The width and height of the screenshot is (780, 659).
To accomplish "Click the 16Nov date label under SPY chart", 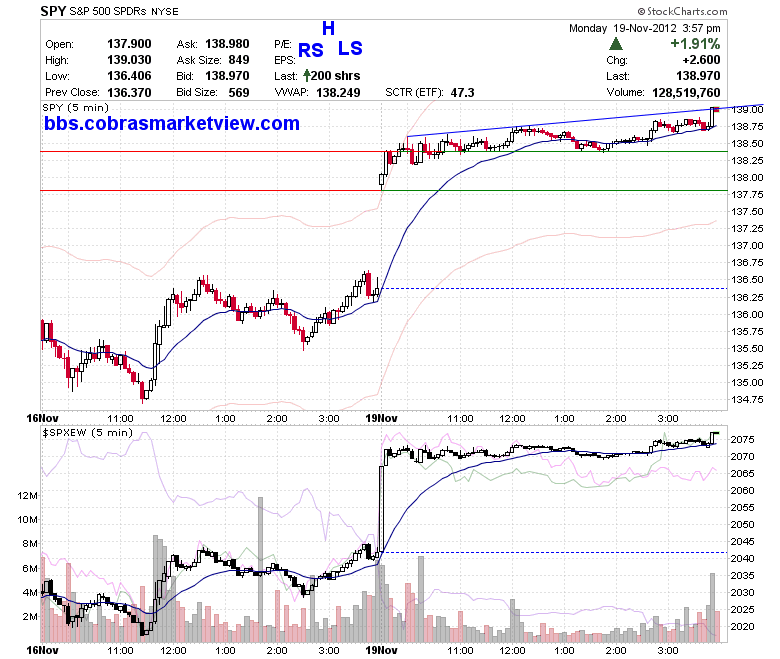I will [x=42, y=418].
